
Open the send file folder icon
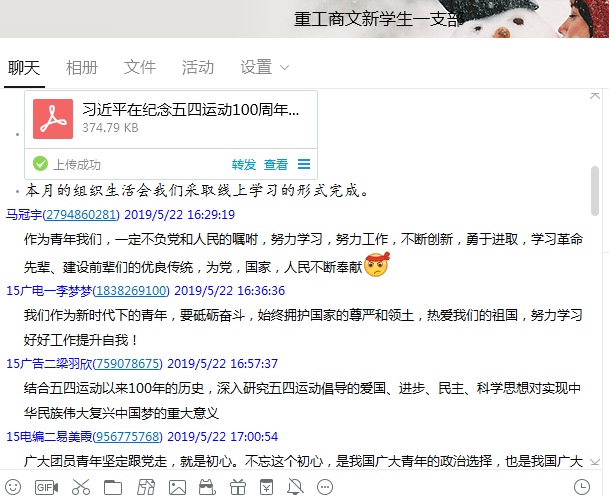113,487
